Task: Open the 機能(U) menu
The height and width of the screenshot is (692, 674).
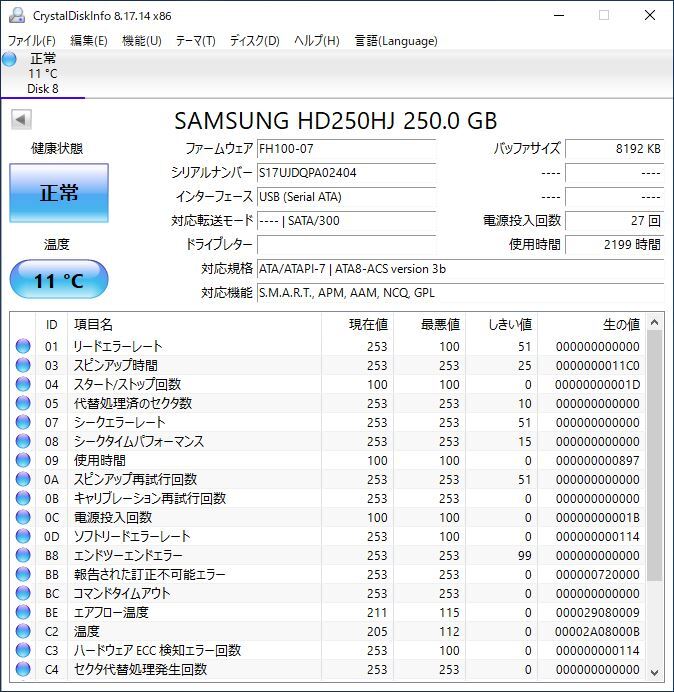Action: [142, 41]
